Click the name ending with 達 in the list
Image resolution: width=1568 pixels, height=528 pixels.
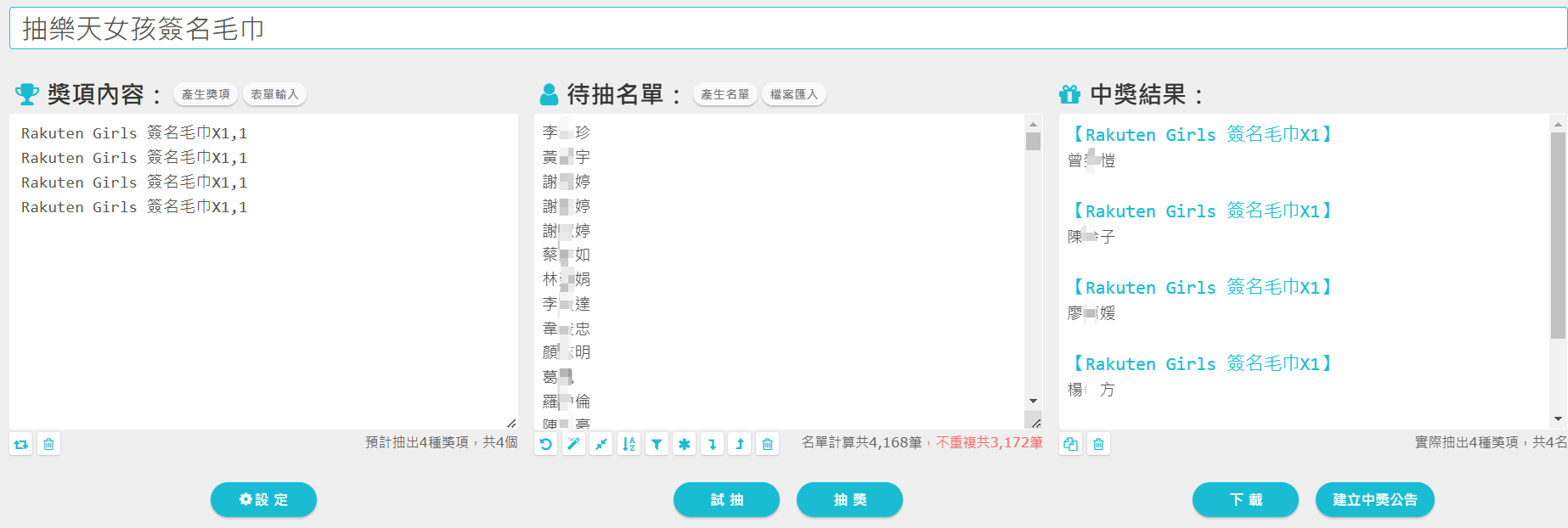coord(567,304)
